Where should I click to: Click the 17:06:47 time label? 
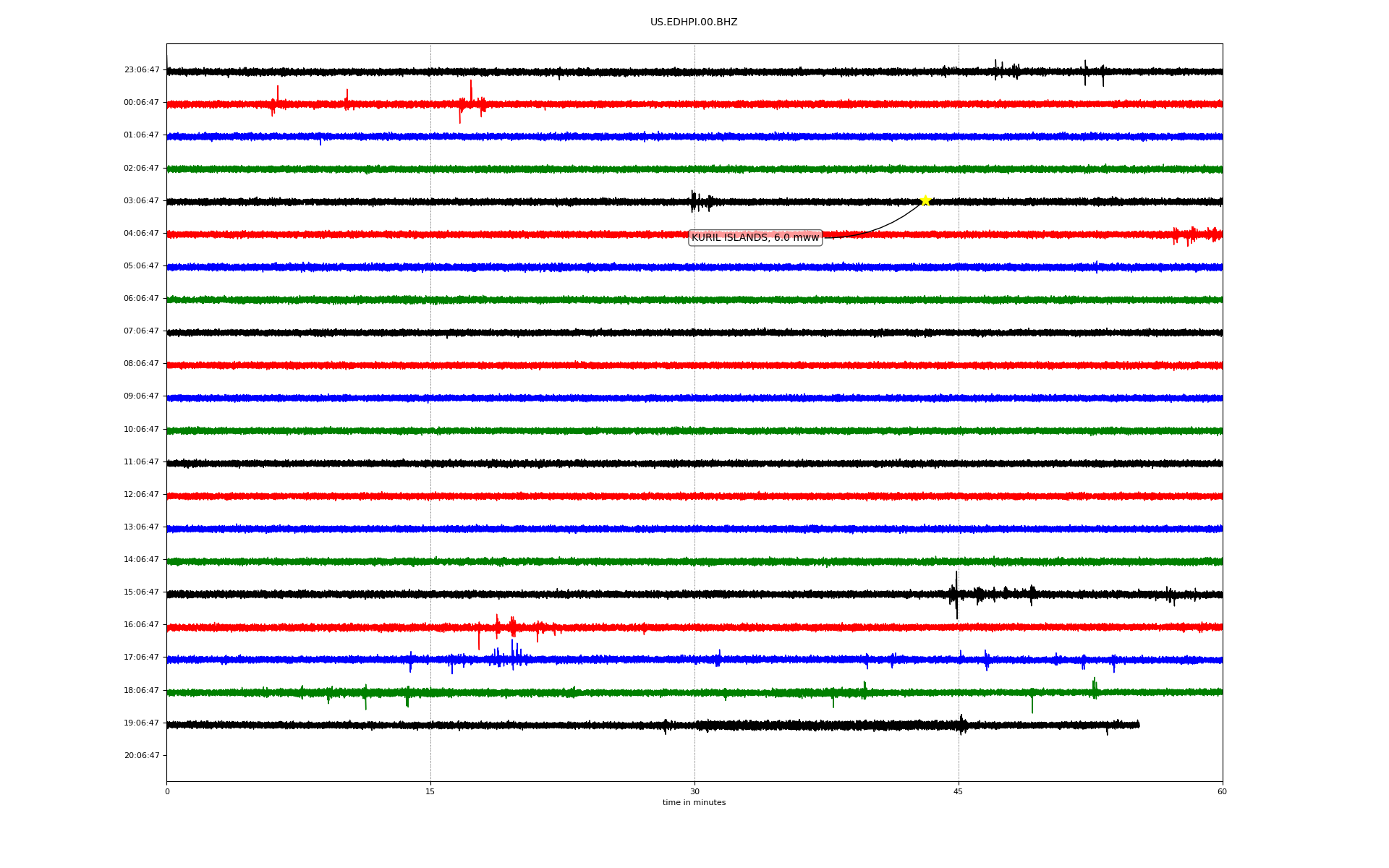[142, 658]
